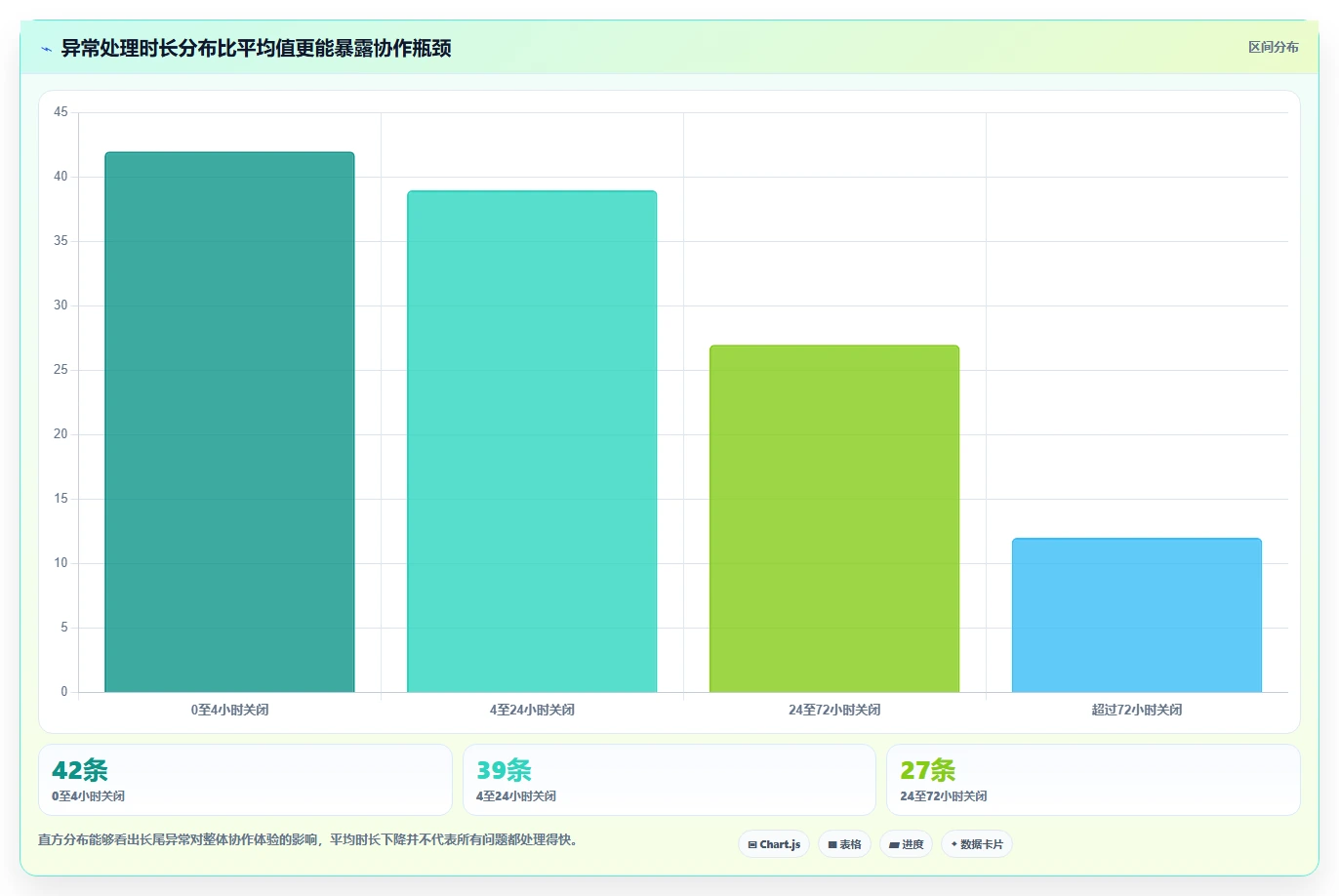Select the 数据卡片 tag chip
Screen dimensions: 1339x896
977,844
